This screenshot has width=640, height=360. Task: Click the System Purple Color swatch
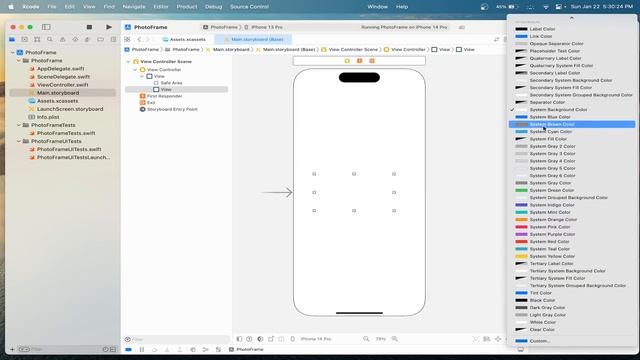click(521, 234)
